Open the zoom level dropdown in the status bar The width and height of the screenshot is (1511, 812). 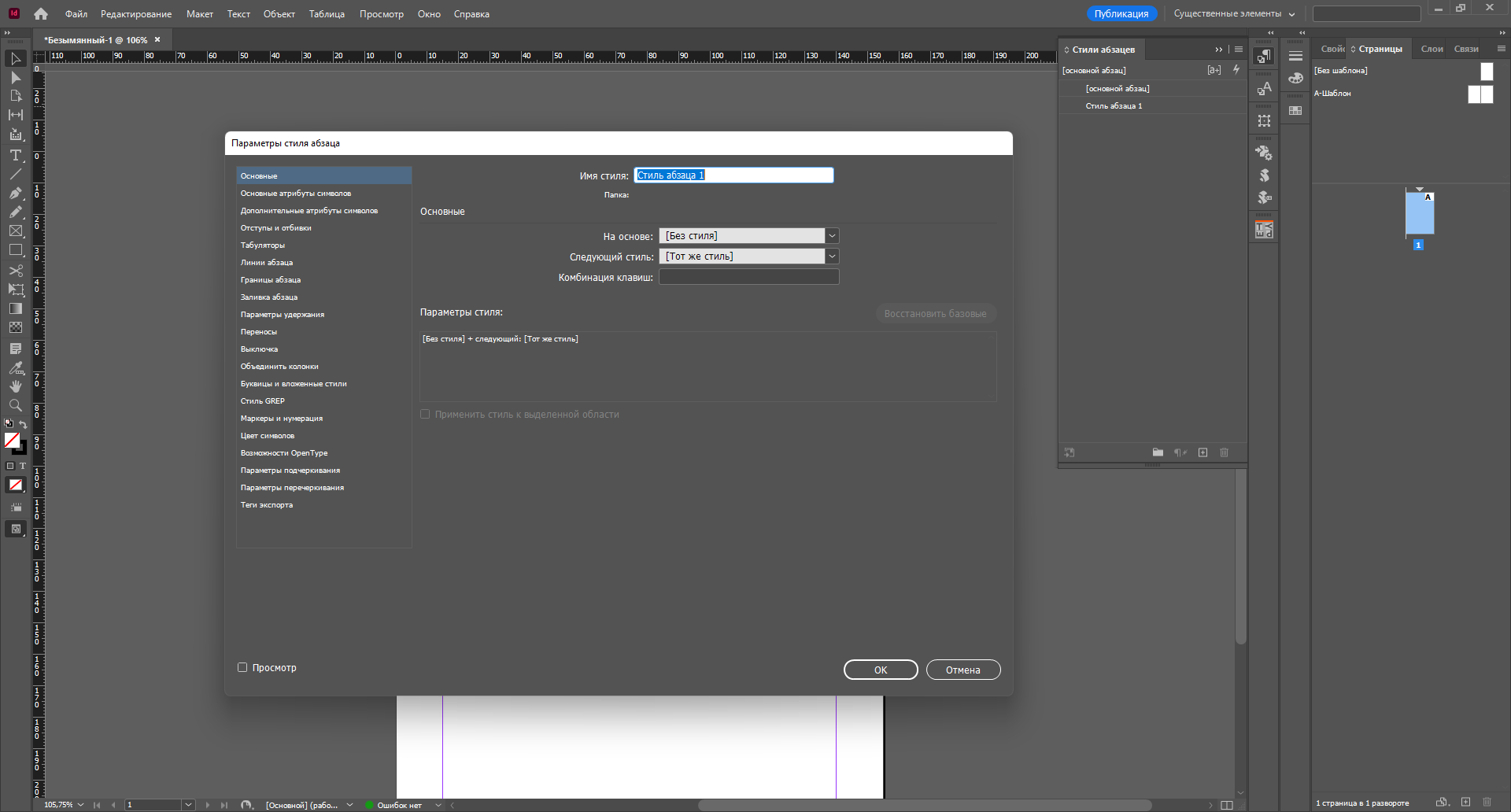click(x=80, y=805)
